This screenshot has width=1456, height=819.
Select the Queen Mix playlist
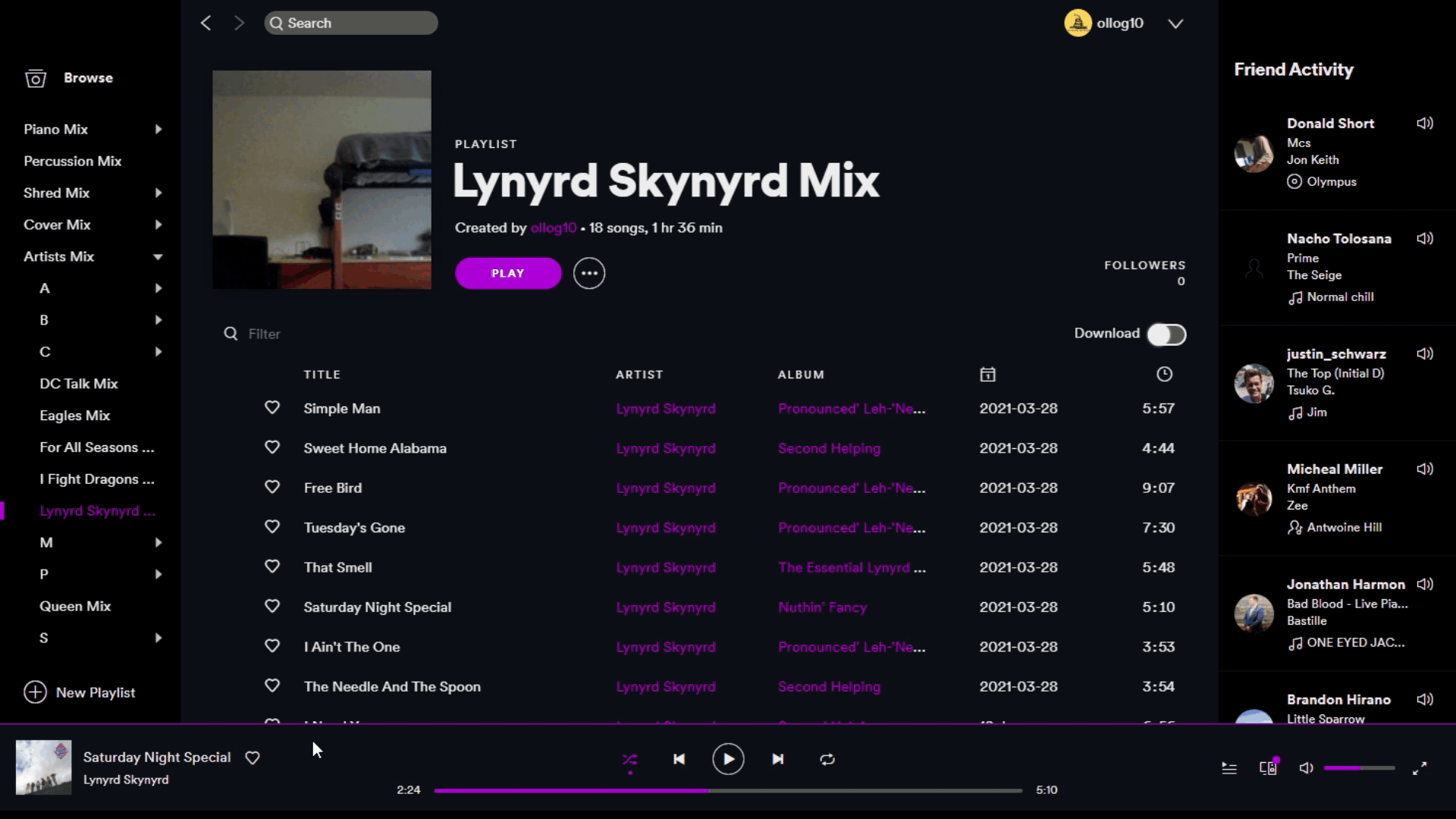(75, 606)
